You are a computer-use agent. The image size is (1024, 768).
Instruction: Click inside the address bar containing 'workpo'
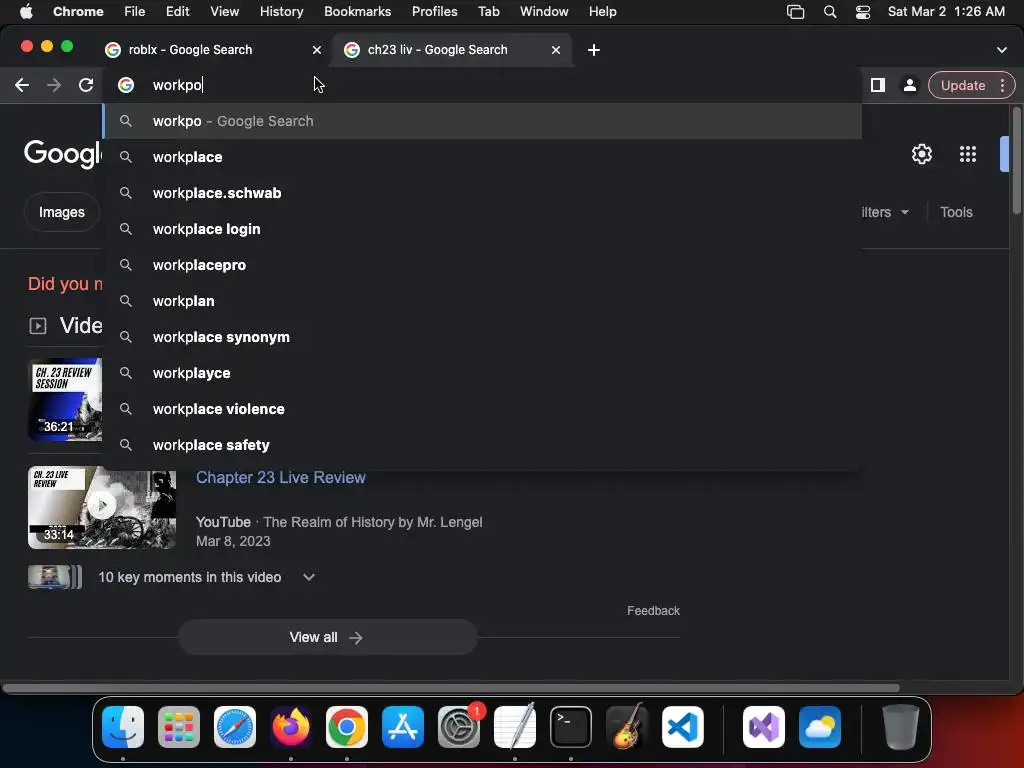[483, 85]
